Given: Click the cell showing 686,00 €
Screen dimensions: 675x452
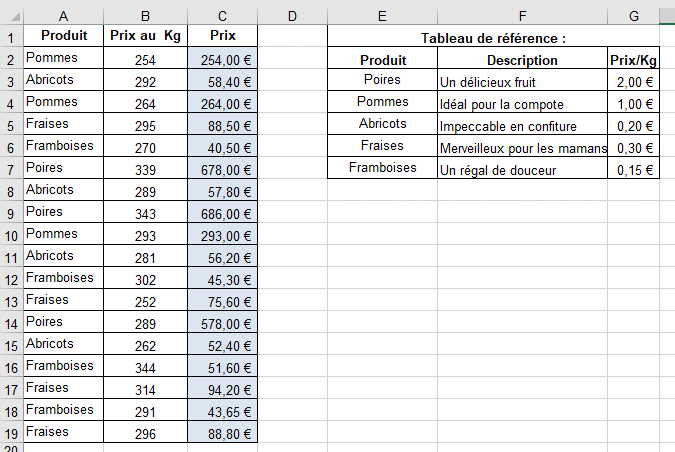Looking at the screenshot, I should click(x=222, y=213).
